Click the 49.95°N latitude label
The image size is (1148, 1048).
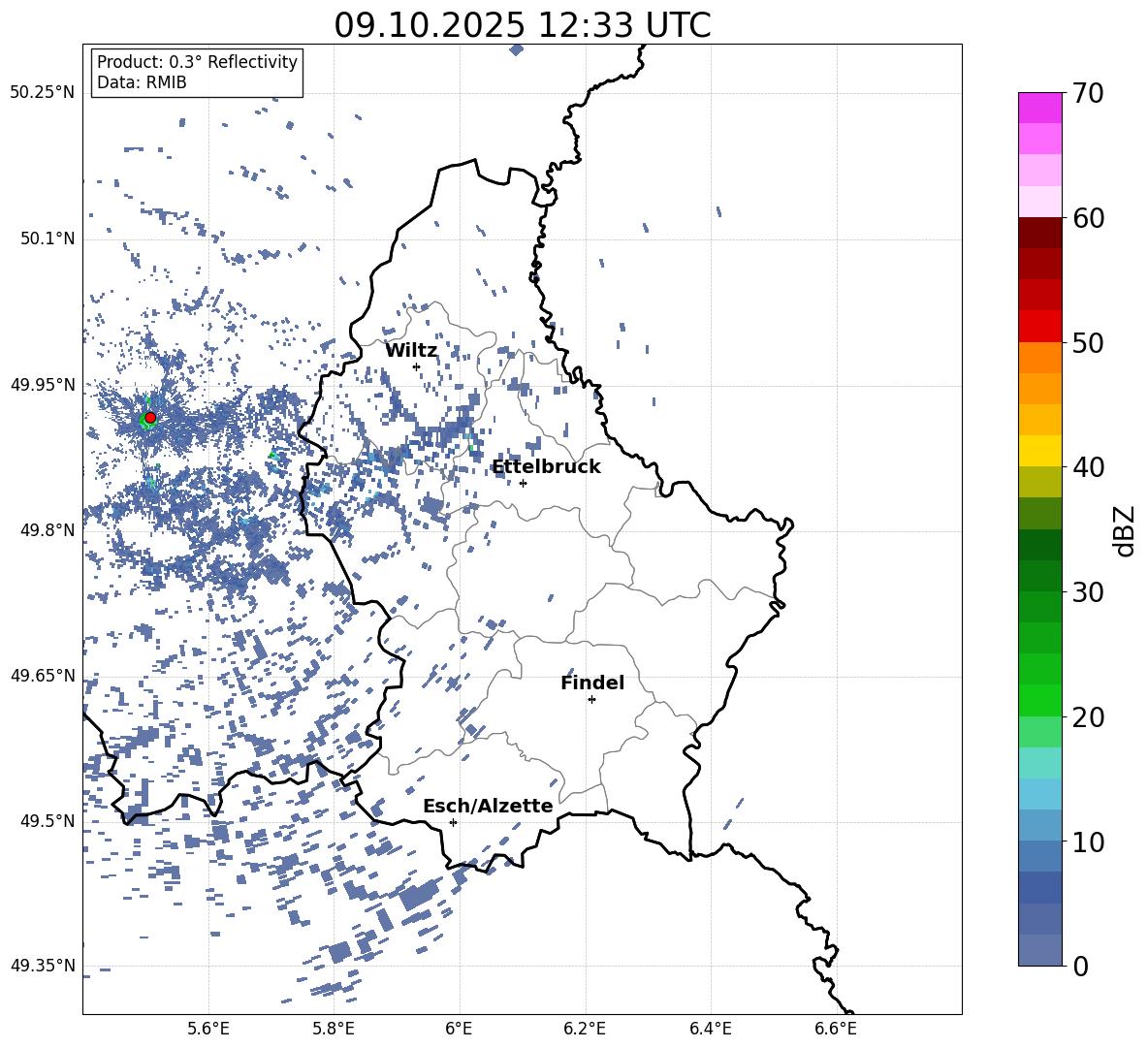(43, 385)
